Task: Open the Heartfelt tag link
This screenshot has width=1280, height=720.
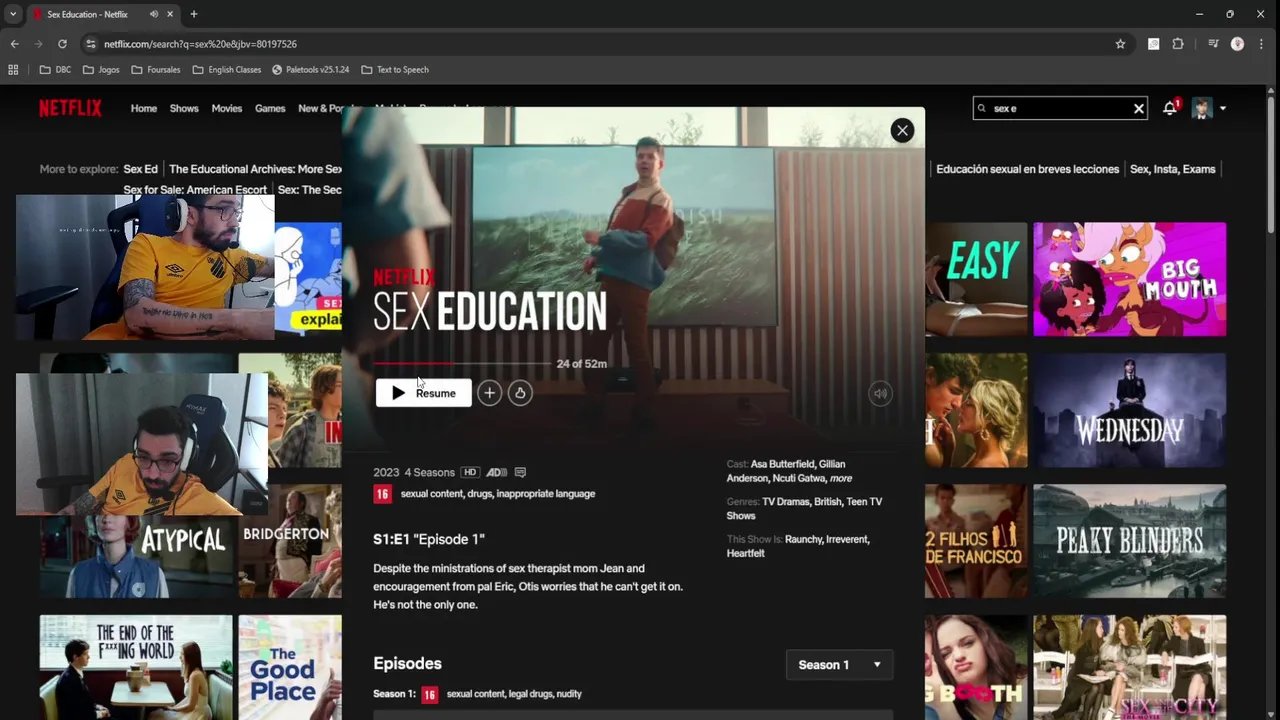Action: pyautogui.click(x=746, y=553)
